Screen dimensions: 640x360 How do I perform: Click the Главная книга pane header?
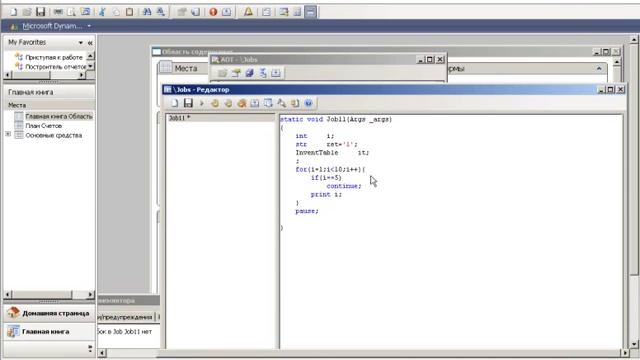tap(49, 92)
